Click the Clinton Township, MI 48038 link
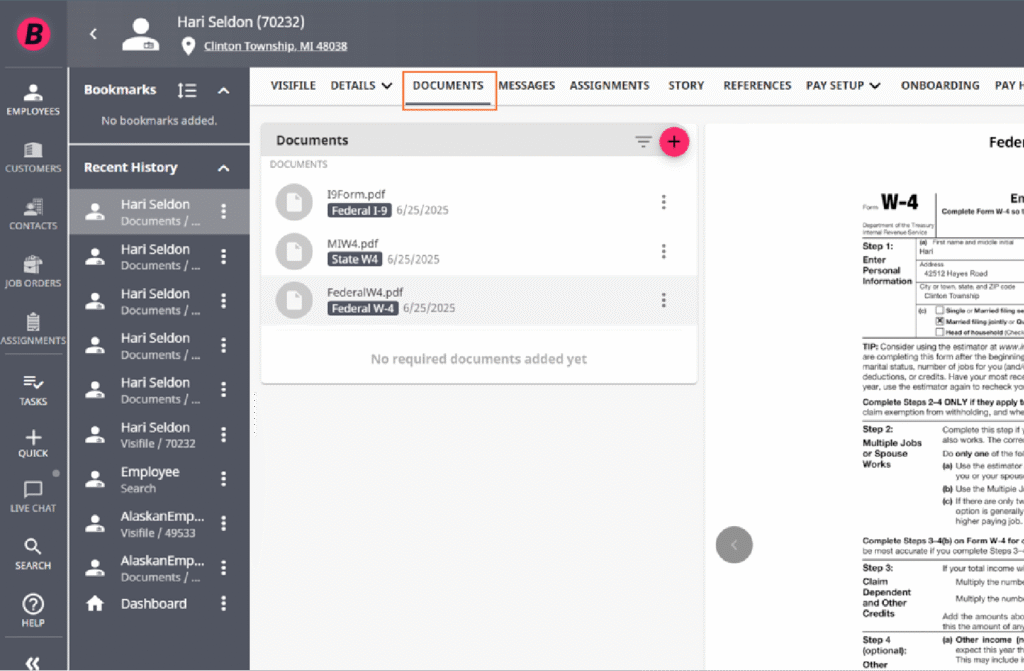1024x671 pixels. pos(275,46)
